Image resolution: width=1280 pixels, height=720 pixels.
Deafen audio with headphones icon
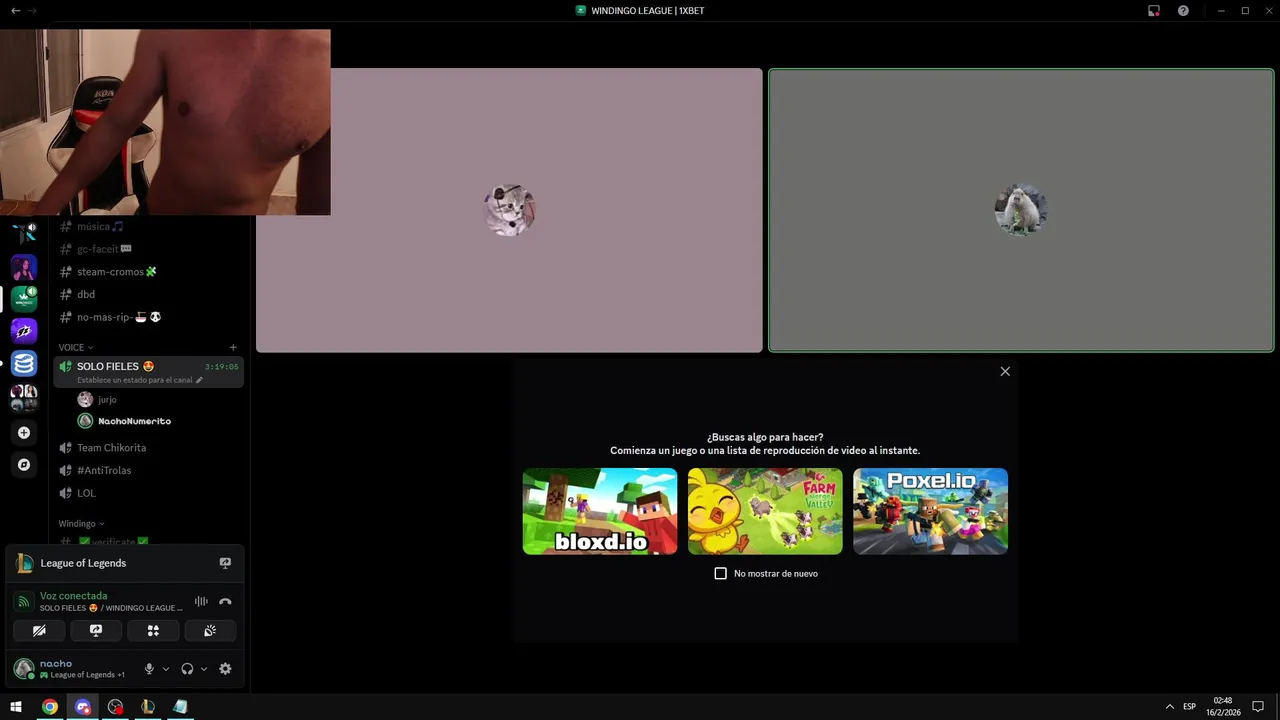[187, 669]
